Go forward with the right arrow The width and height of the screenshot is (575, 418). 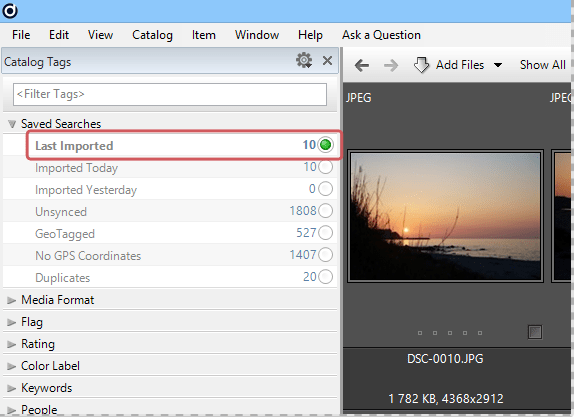point(391,66)
